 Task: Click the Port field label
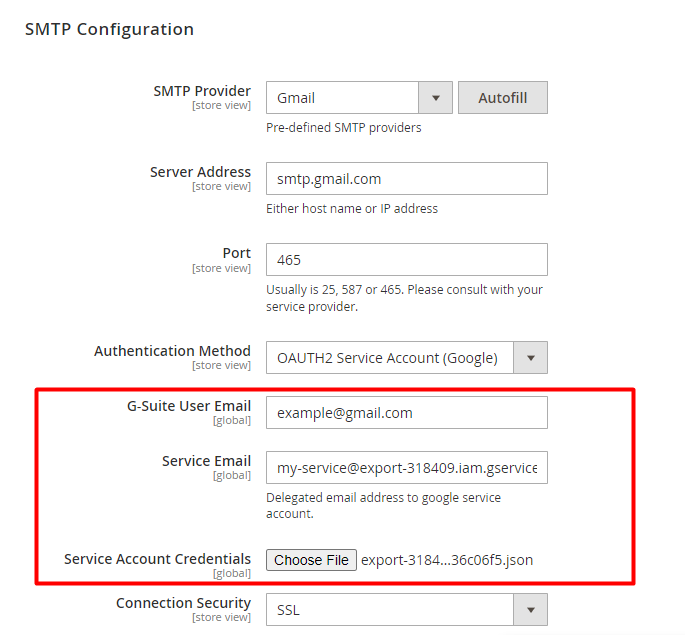(x=236, y=253)
